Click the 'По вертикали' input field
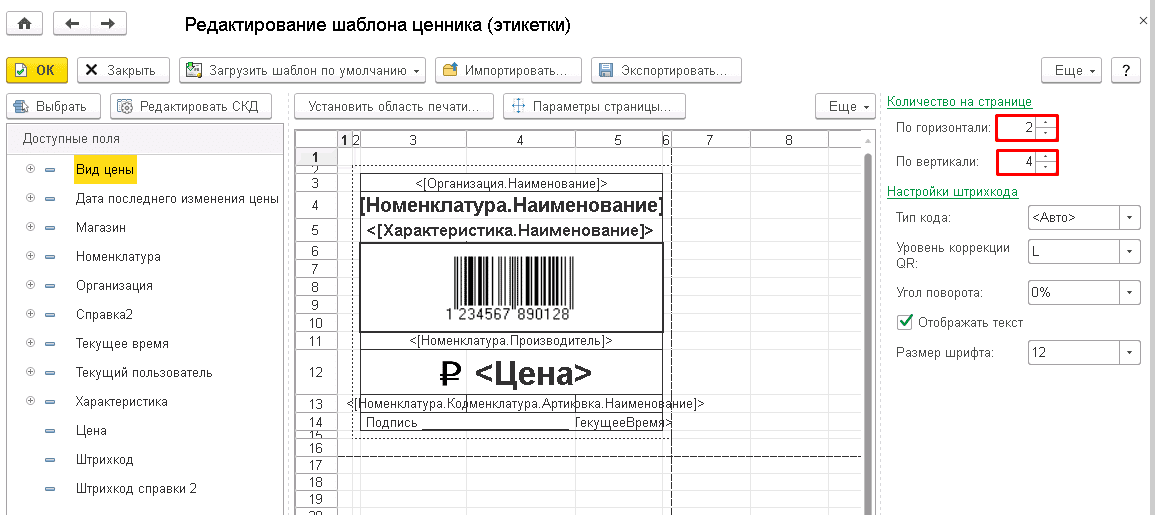This screenshot has height=515, width=1155. point(1015,161)
